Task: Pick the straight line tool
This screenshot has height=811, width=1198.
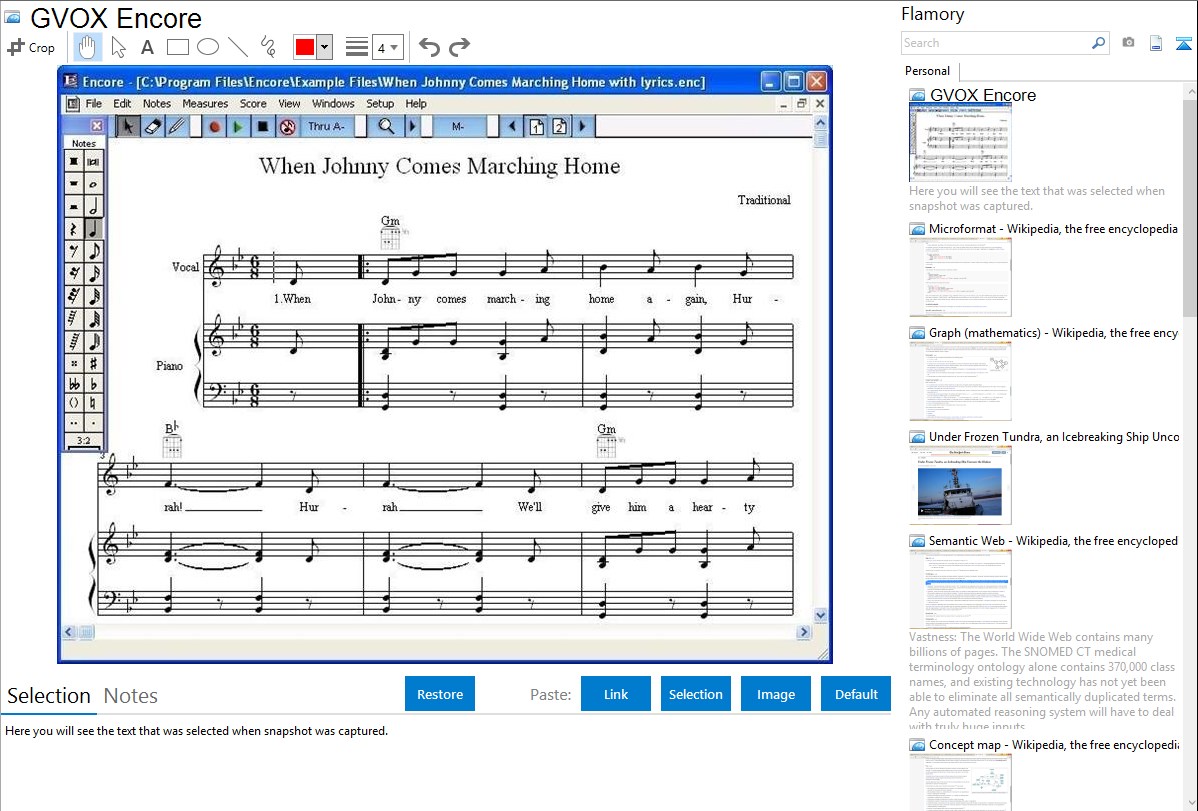Action: click(238, 47)
